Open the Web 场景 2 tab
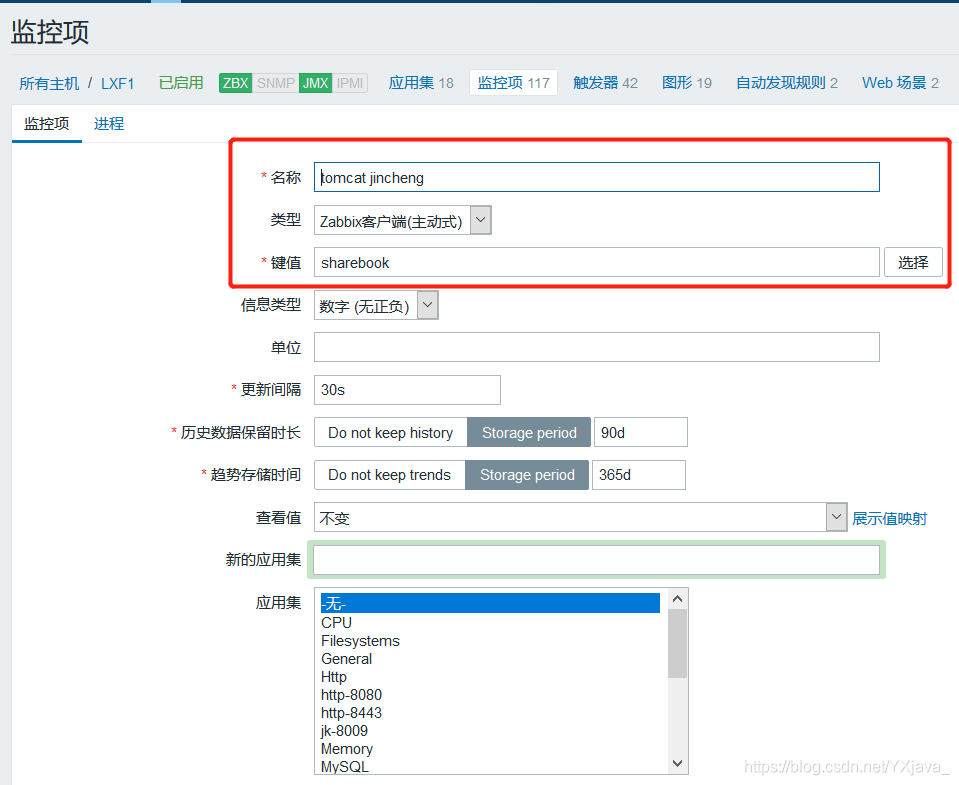The image size is (959, 785). [900, 83]
